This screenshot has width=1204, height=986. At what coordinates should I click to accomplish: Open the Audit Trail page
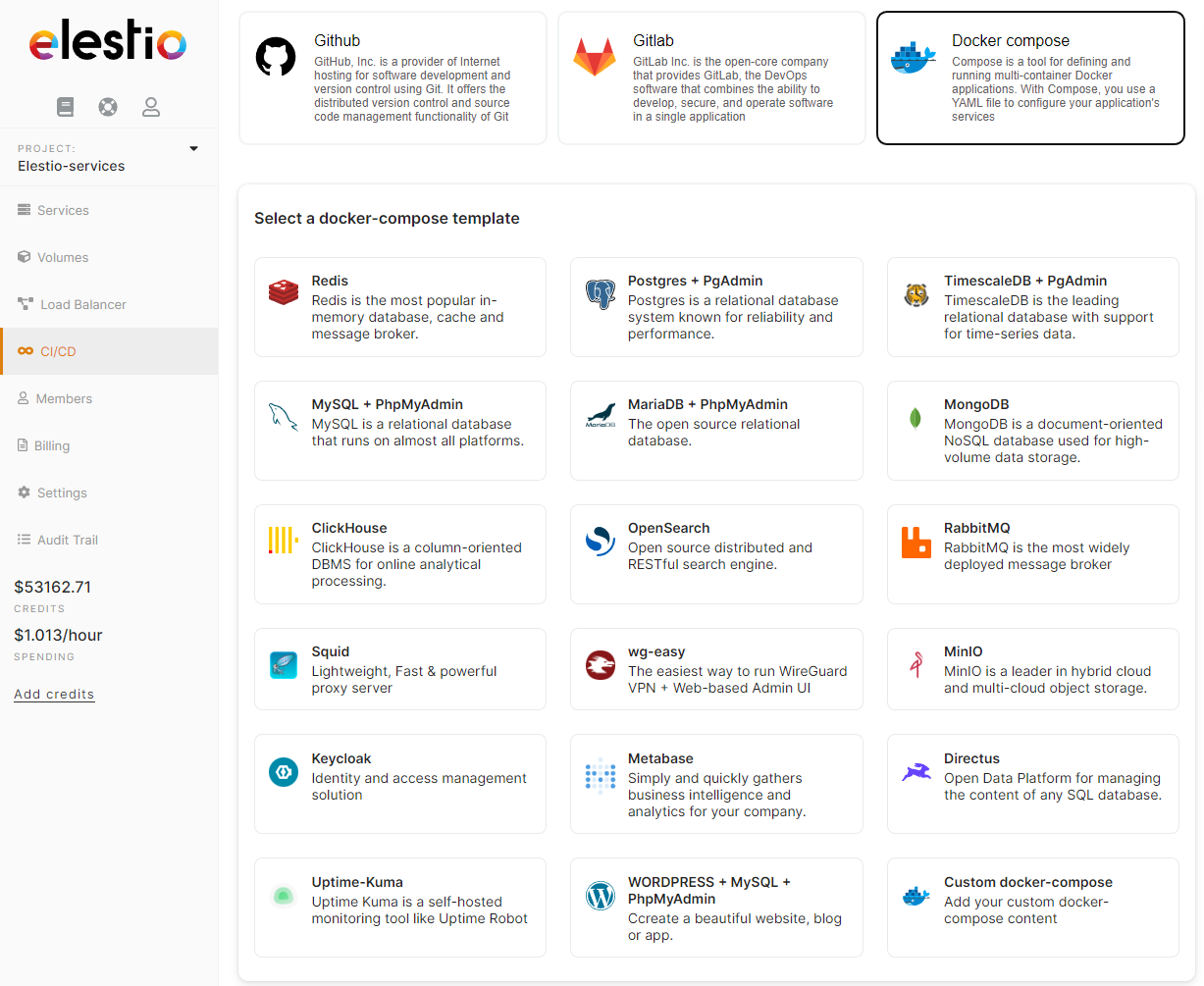pyautogui.click(x=67, y=540)
